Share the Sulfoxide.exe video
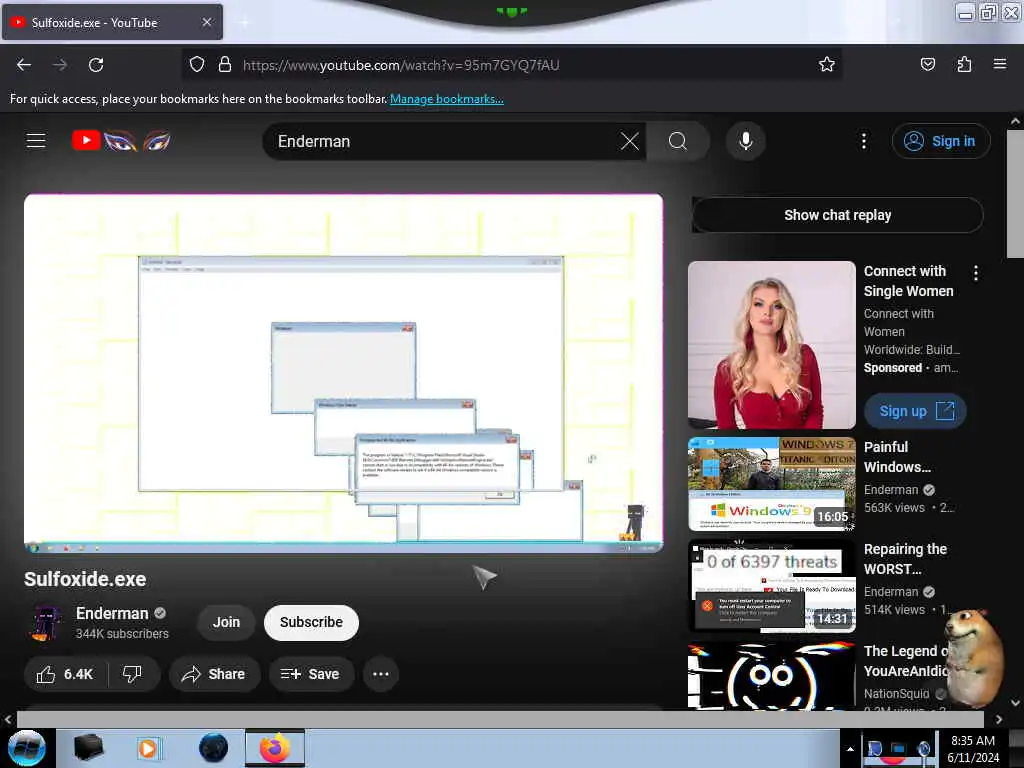1024x768 pixels. pos(214,674)
